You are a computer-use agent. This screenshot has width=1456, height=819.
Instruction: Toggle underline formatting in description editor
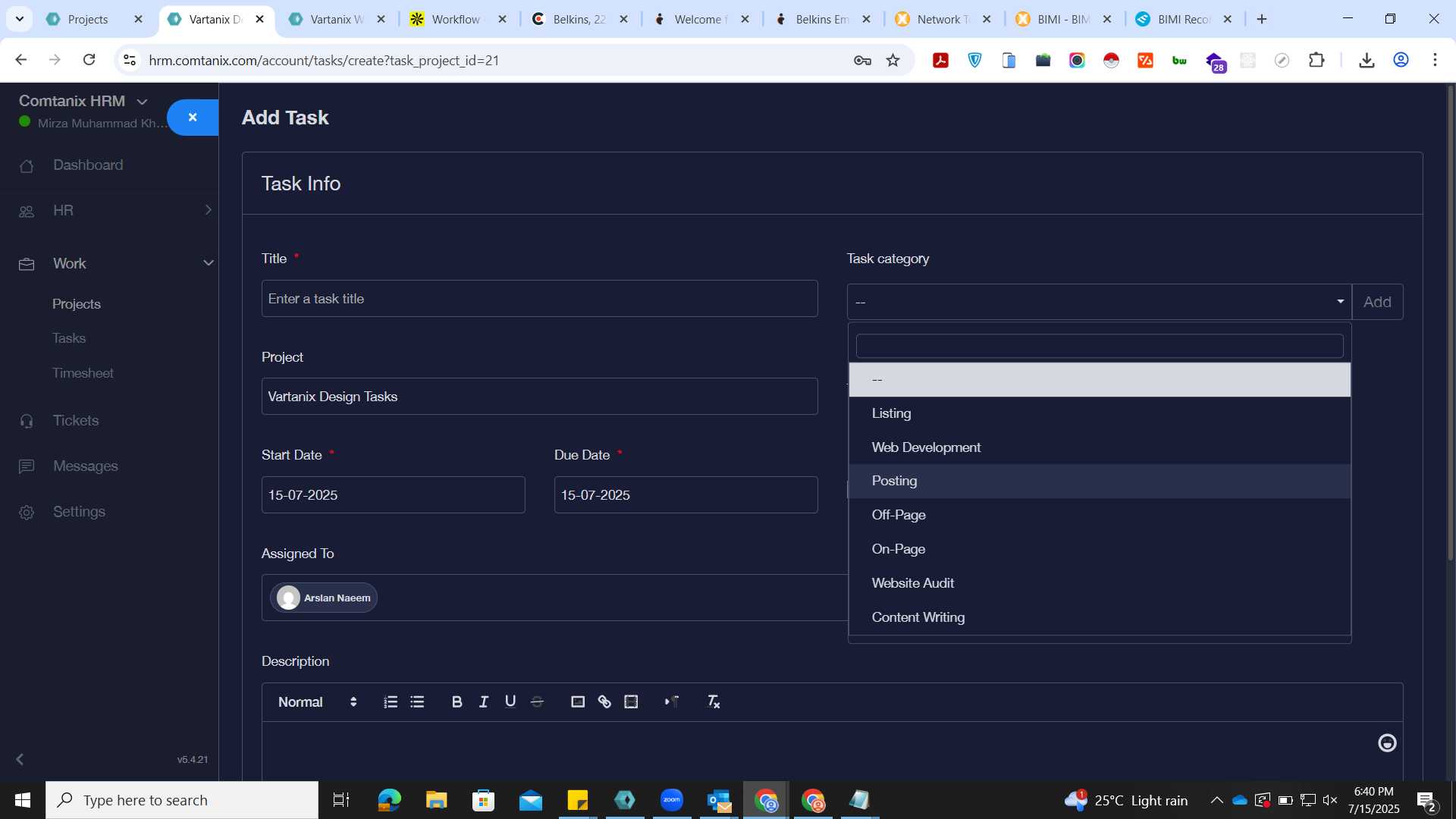tap(510, 702)
